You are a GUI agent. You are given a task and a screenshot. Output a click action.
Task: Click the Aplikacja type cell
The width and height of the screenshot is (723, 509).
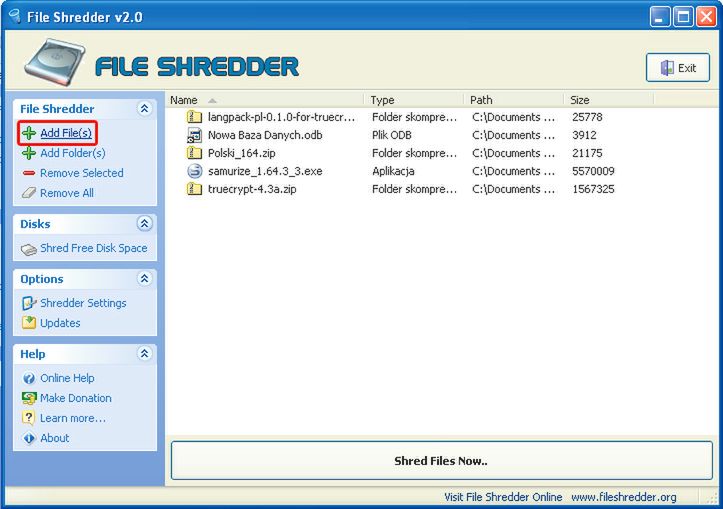[393, 171]
